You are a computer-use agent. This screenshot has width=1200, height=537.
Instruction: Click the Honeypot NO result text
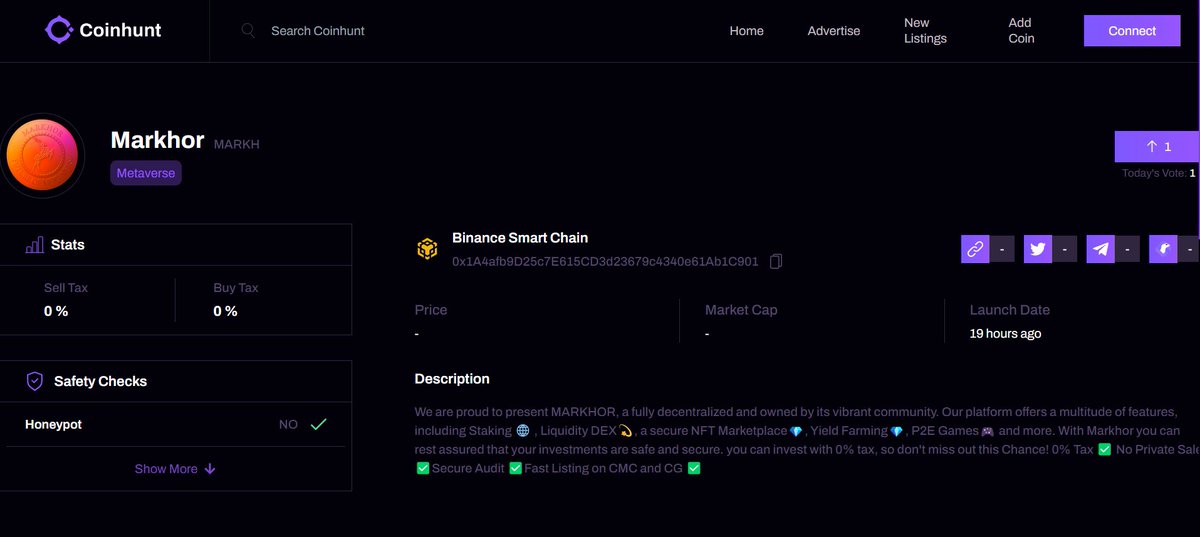tap(288, 425)
